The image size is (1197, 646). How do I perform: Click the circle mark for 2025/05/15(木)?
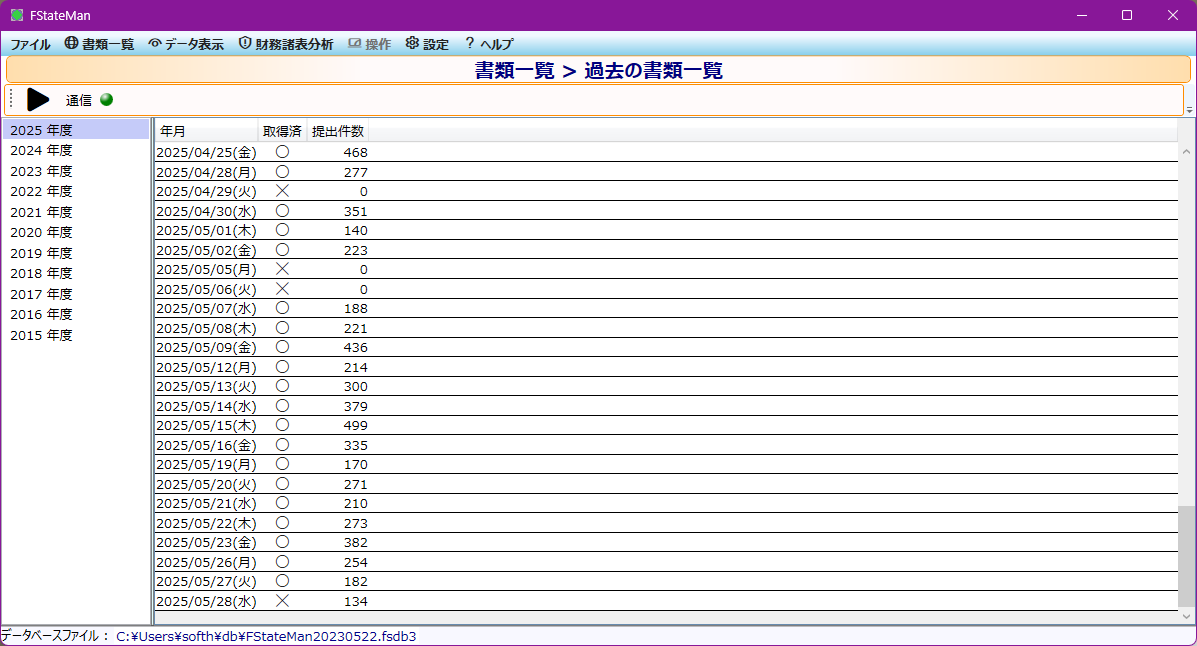pyautogui.click(x=282, y=425)
